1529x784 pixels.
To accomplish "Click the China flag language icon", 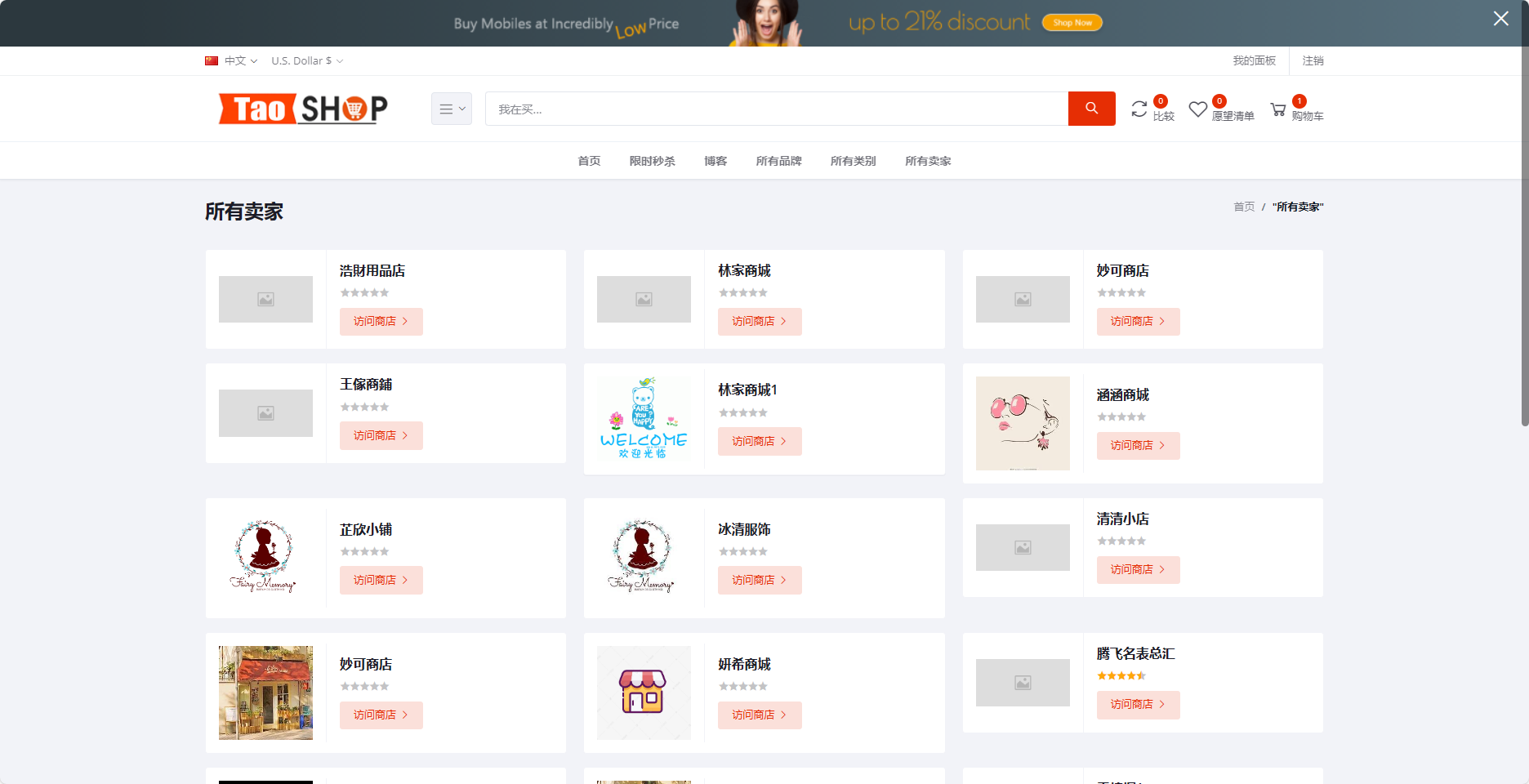I will 212,60.
